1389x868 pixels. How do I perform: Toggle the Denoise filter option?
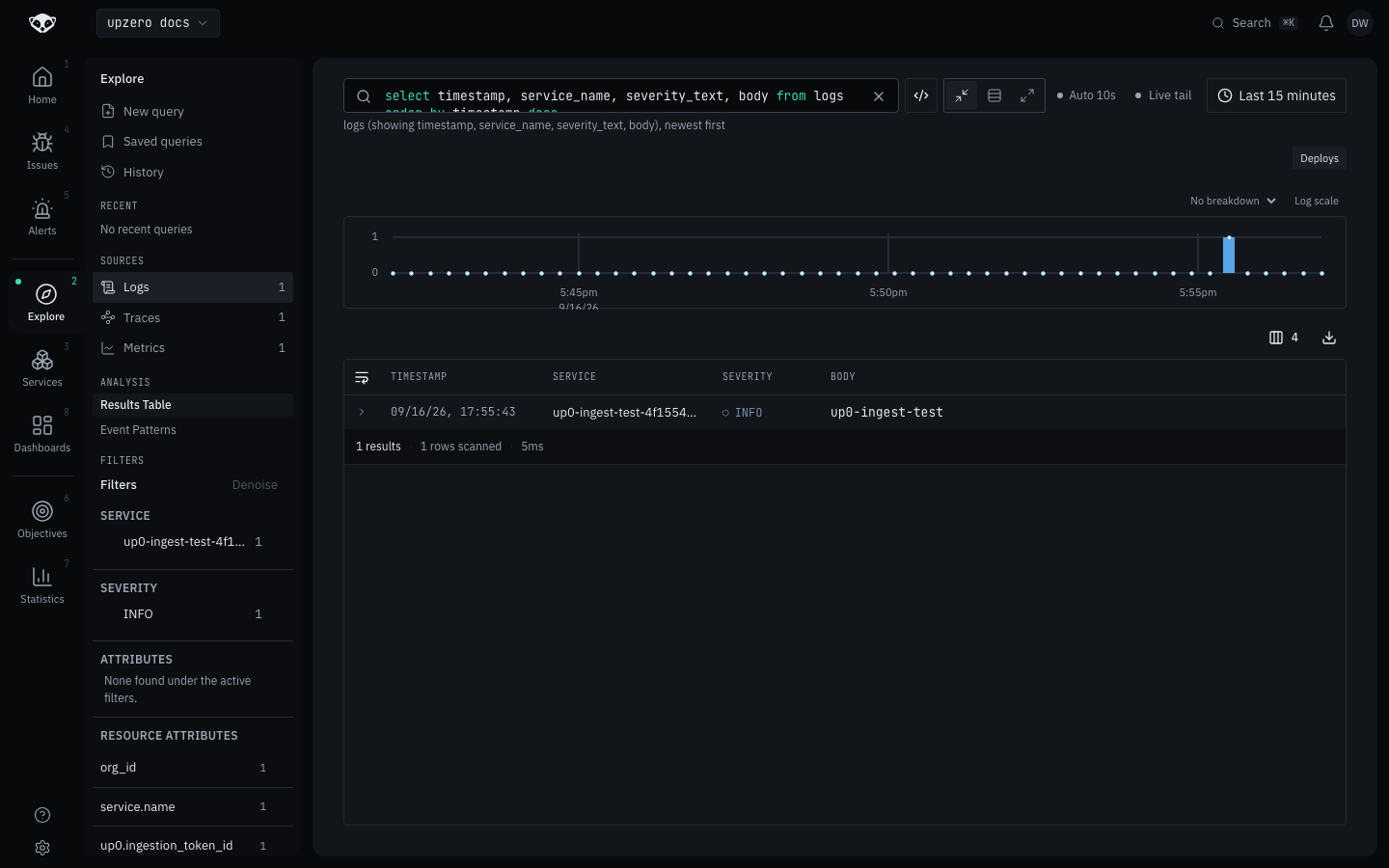pyautogui.click(x=255, y=485)
